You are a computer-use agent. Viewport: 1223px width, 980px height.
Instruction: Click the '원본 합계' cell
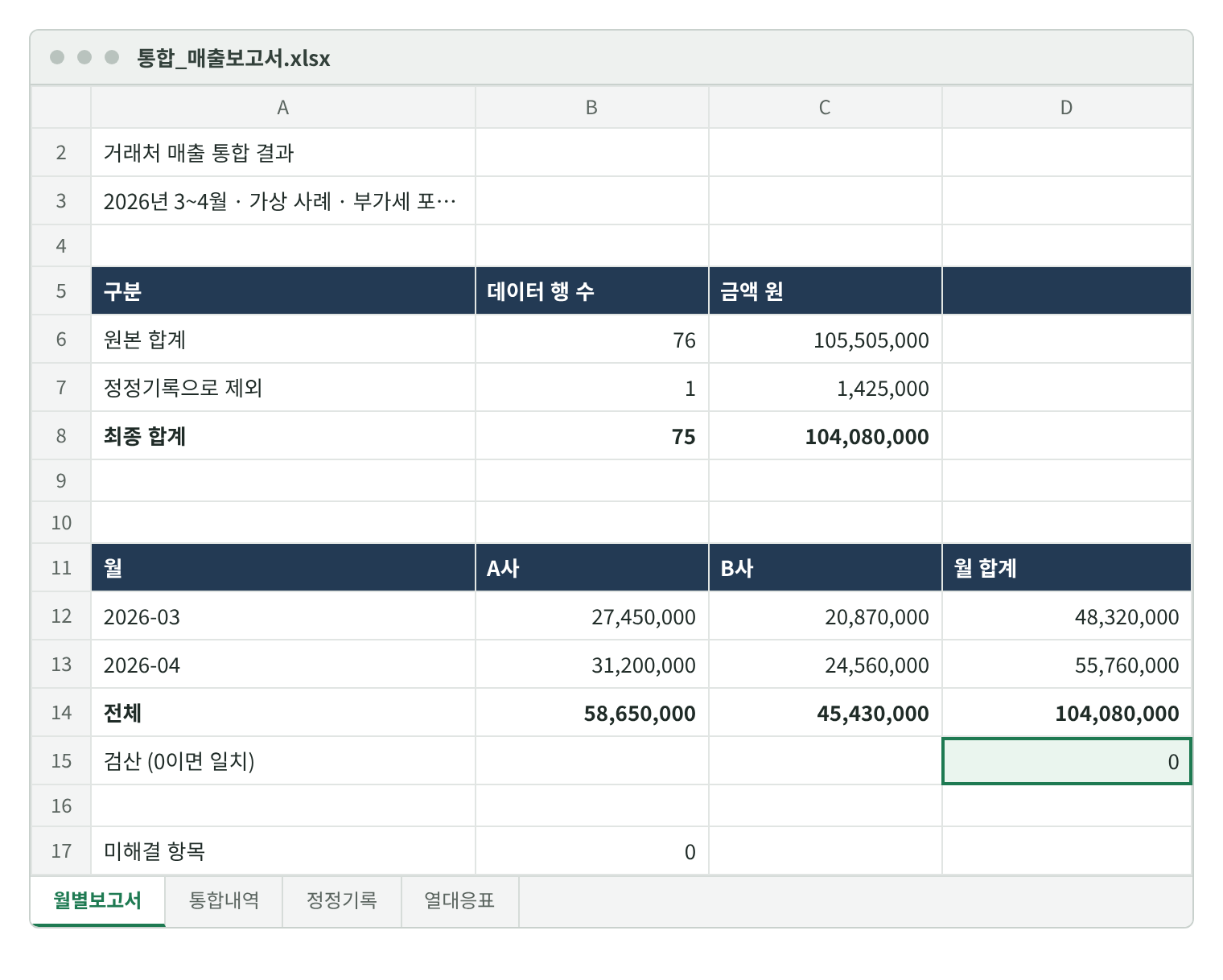283,340
